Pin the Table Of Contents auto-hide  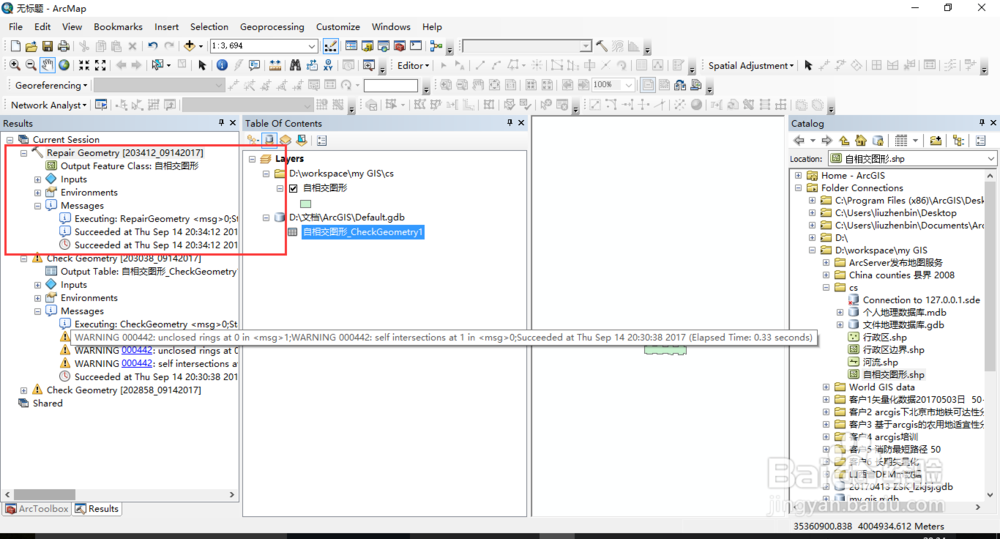click(x=510, y=122)
